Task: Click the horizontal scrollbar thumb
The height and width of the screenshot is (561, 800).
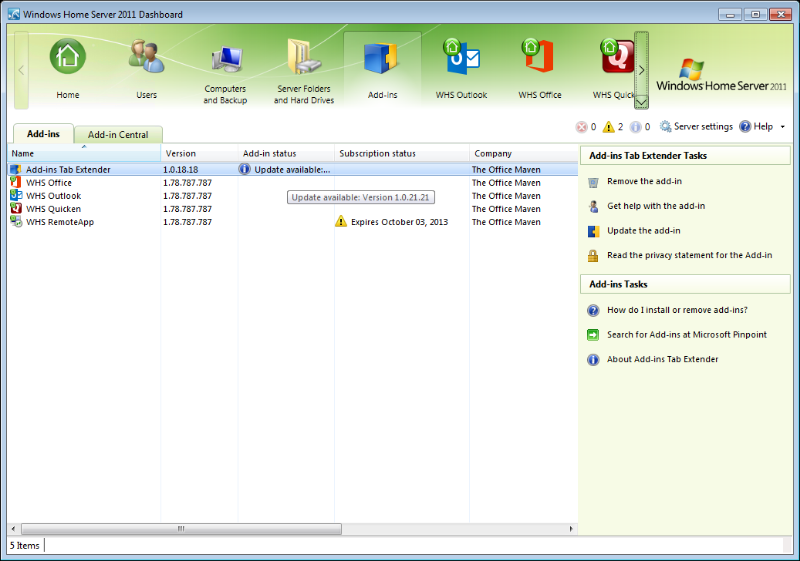Action: (x=181, y=529)
